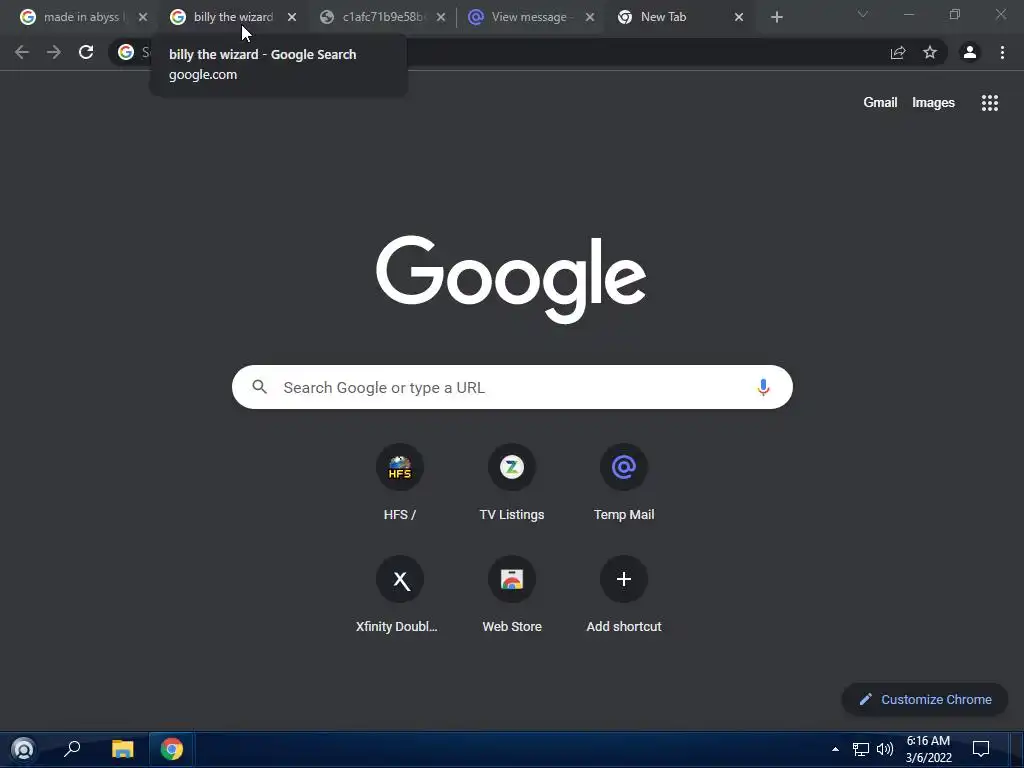Go forward to next page

click(54, 52)
